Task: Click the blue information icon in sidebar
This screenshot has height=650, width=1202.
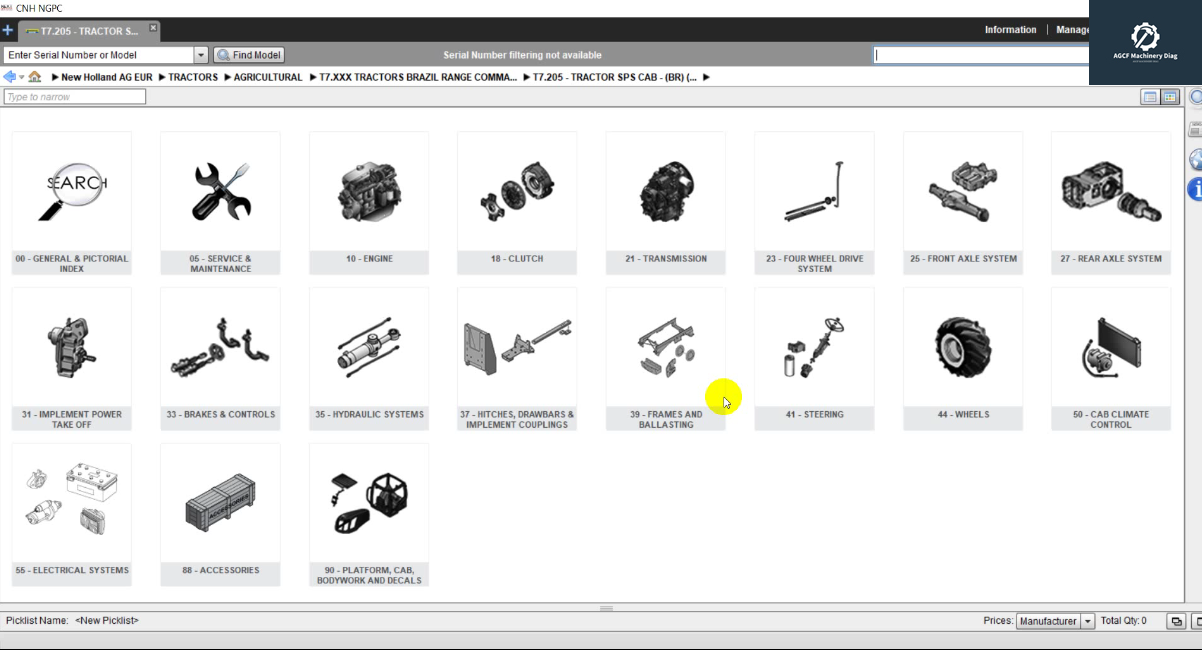Action: click(x=1196, y=189)
